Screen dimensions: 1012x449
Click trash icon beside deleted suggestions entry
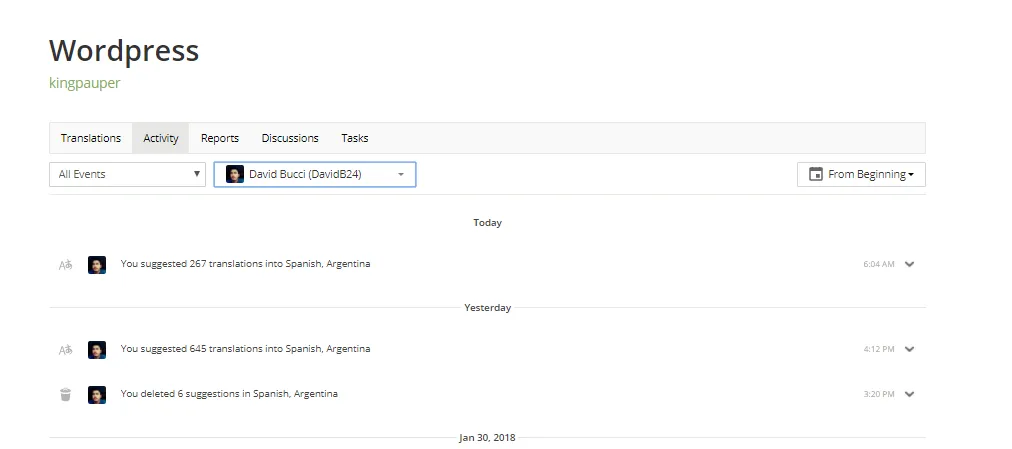(65, 394)
